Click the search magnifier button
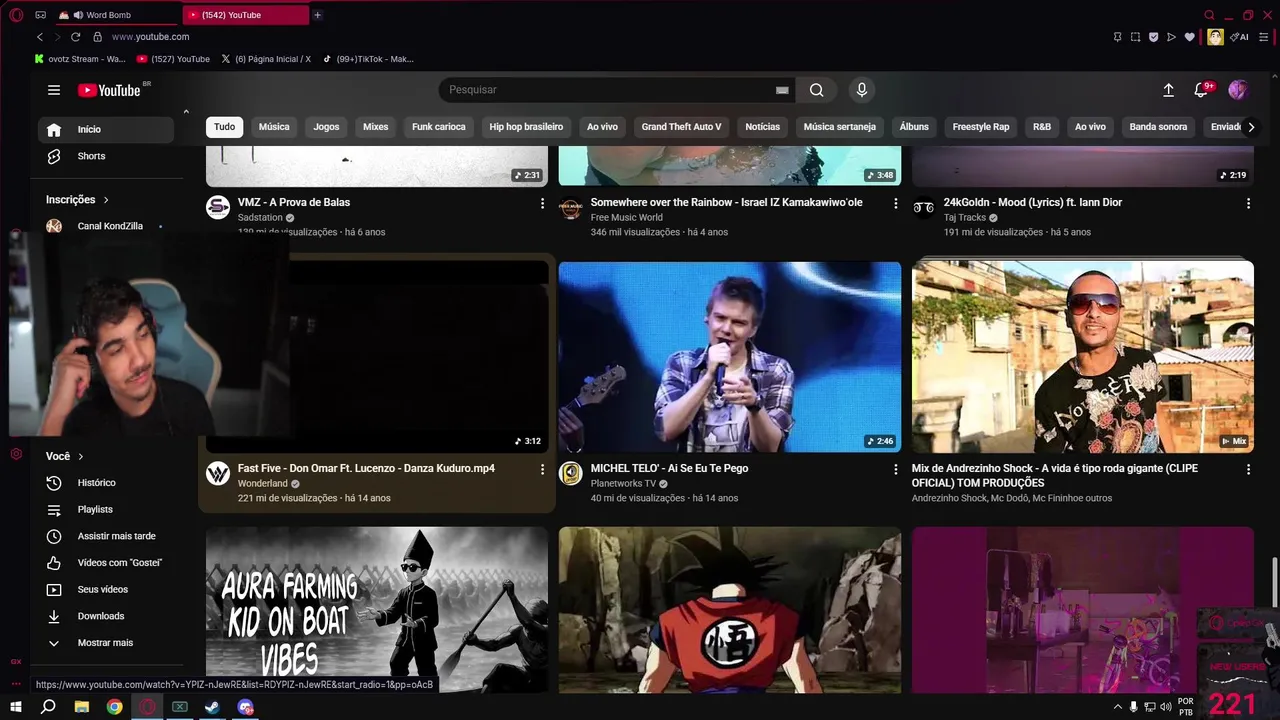The height and width of the screenshot is (720, 1280). [817, 90]
